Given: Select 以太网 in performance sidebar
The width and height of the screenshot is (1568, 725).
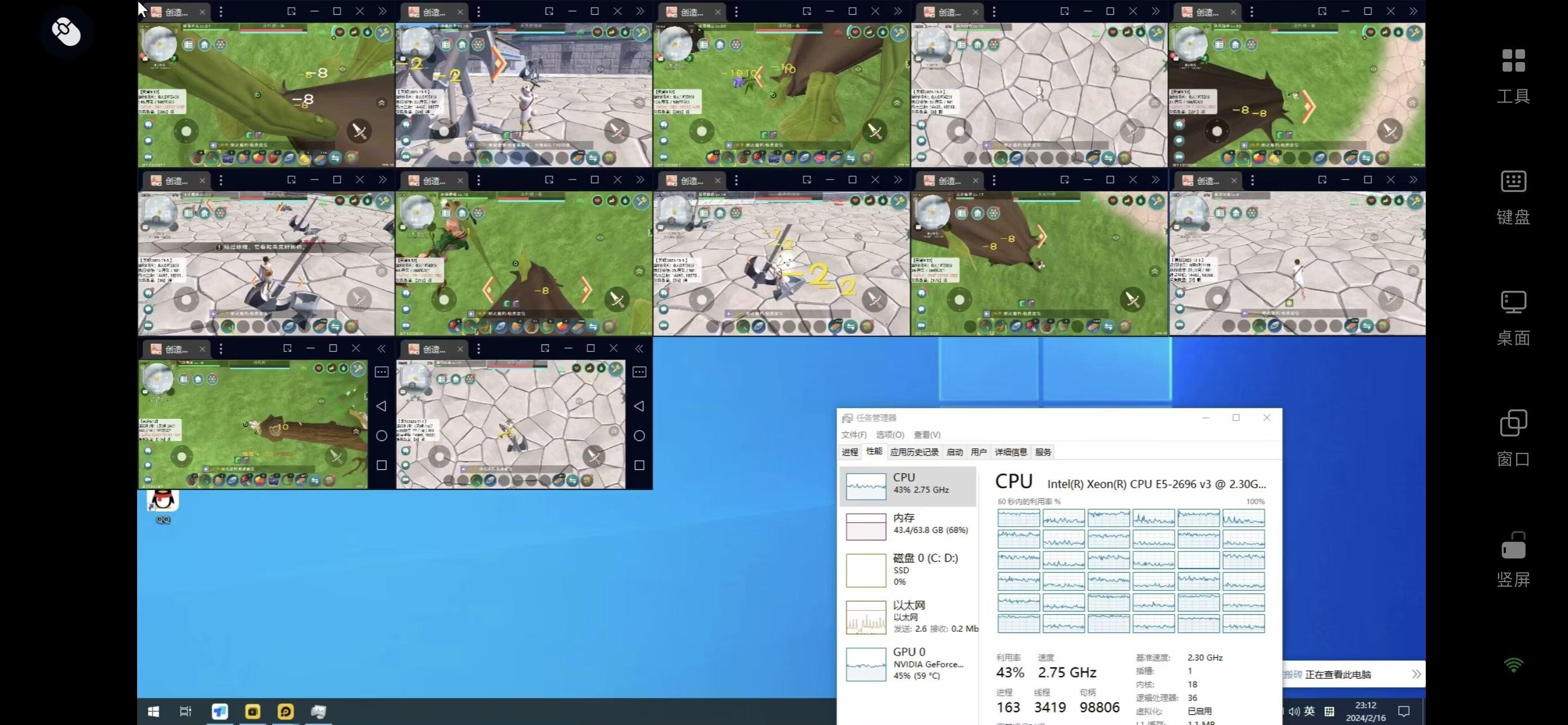Looking at the screenshot, I should coord(908,617).
